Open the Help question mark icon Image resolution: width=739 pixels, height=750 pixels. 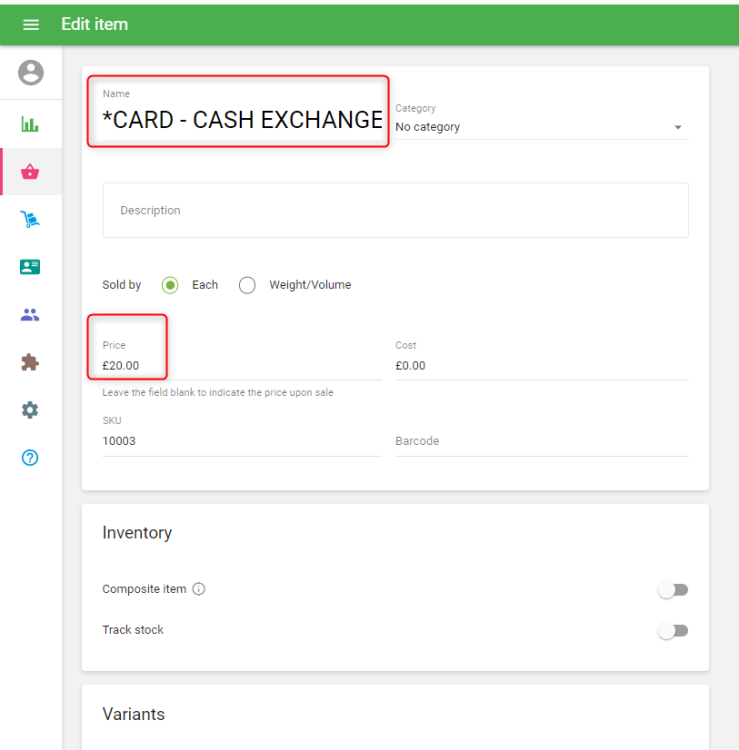[x=30, y=458]
